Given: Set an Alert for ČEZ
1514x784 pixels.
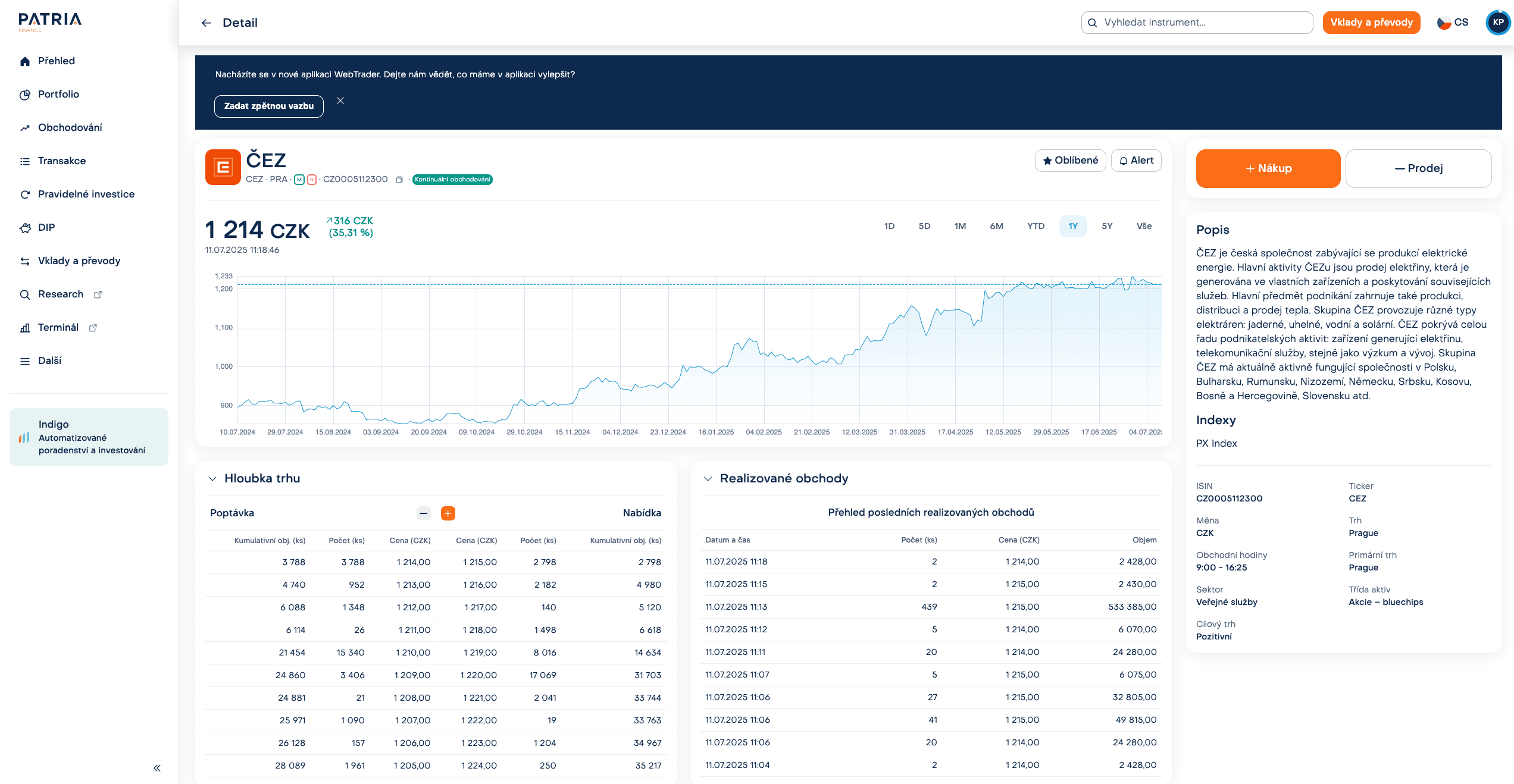Looking at the screenshot, I should [1136, 161].
